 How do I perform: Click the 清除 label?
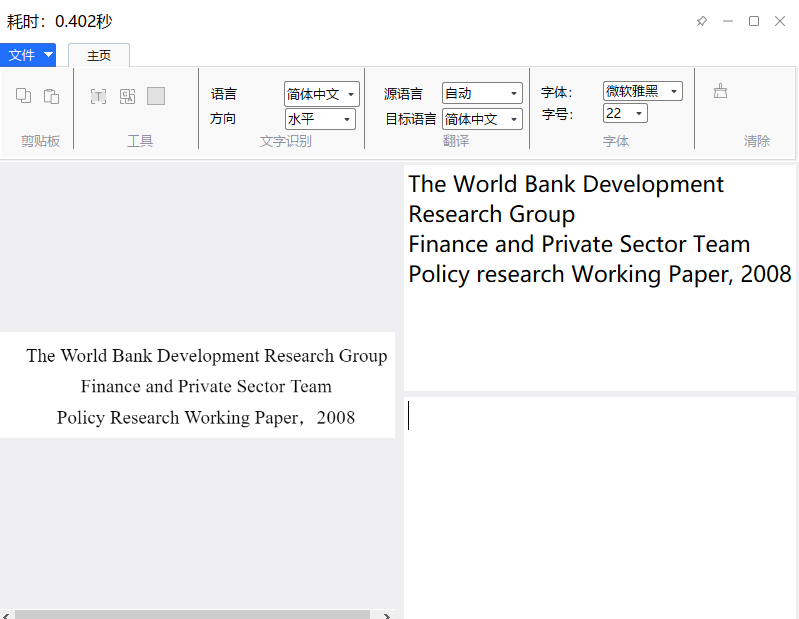[756, 141]
